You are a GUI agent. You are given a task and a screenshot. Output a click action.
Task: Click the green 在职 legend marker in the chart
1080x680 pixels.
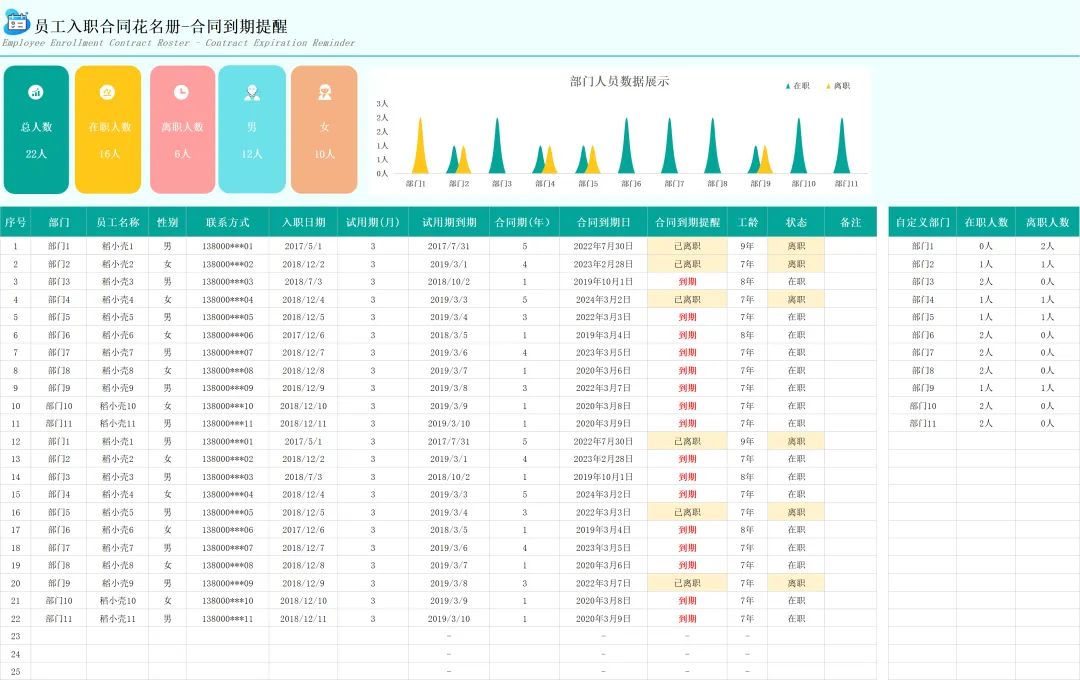pyautogui.click(x=788, y=86)
